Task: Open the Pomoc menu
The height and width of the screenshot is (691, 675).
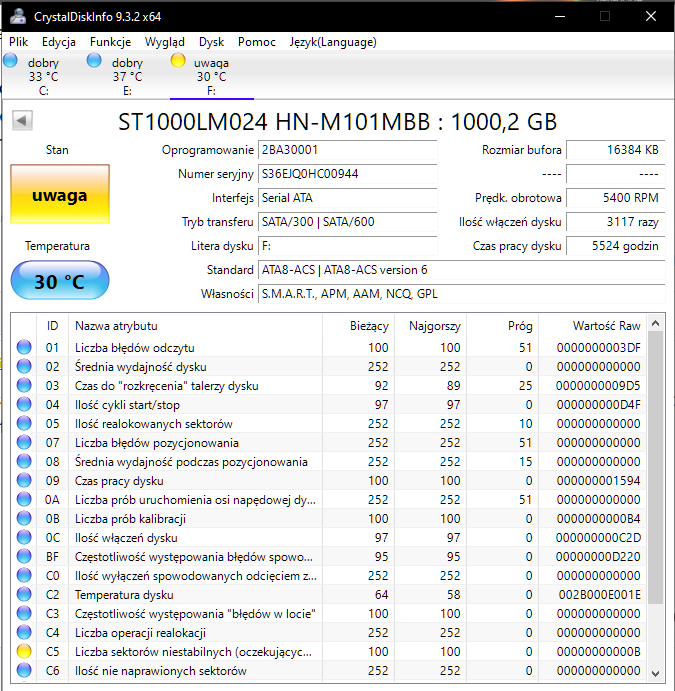Action: click(x=257, y=42)
